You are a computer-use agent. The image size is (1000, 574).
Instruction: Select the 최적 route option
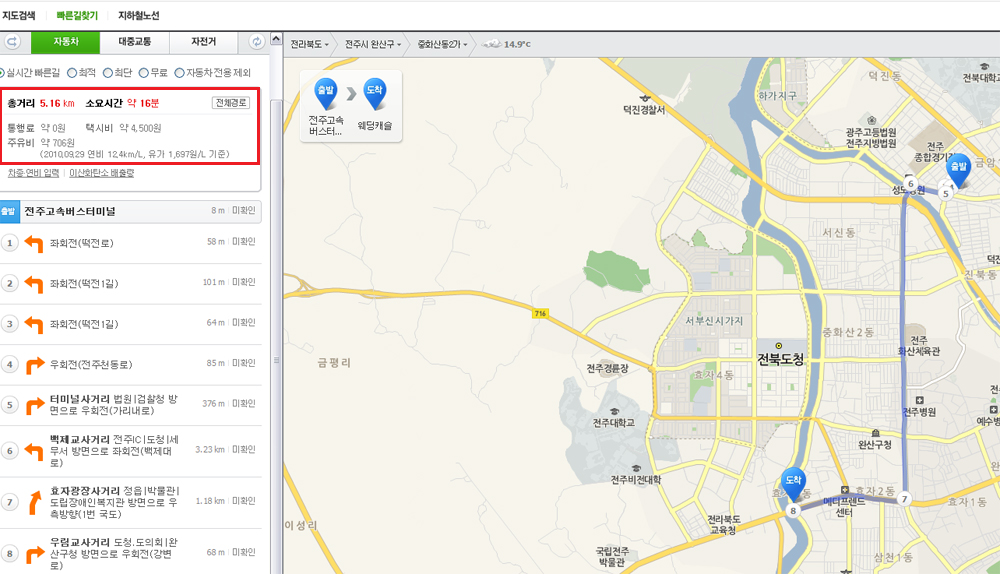coord(72,72)
